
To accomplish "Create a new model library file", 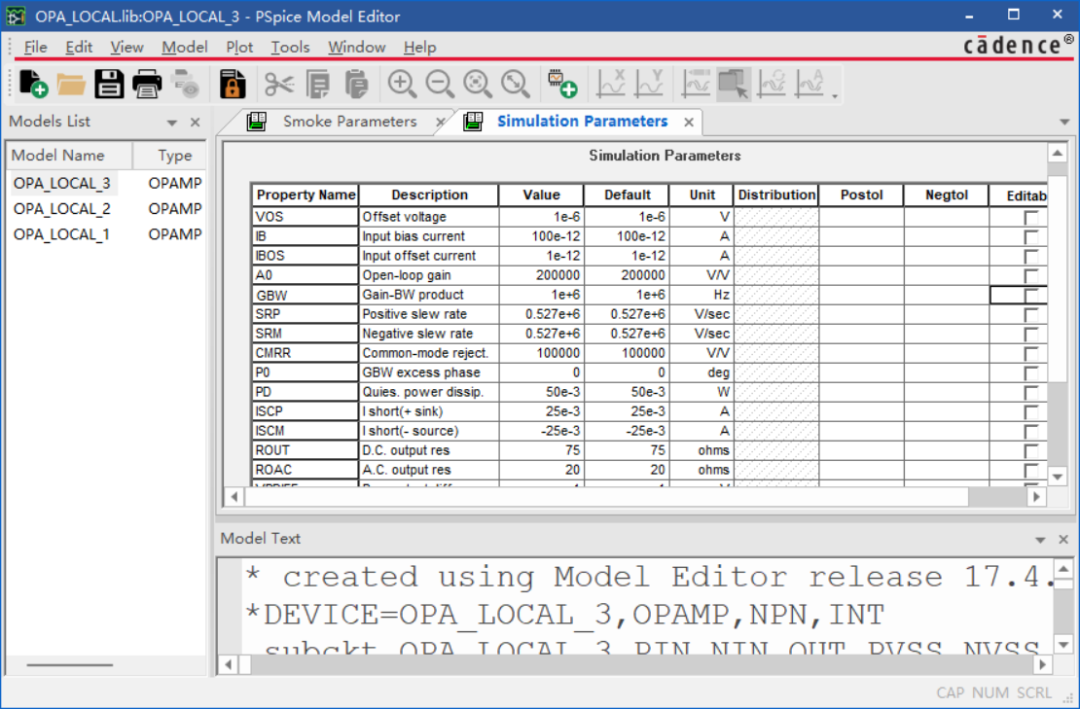I will (x=33, y=84).
